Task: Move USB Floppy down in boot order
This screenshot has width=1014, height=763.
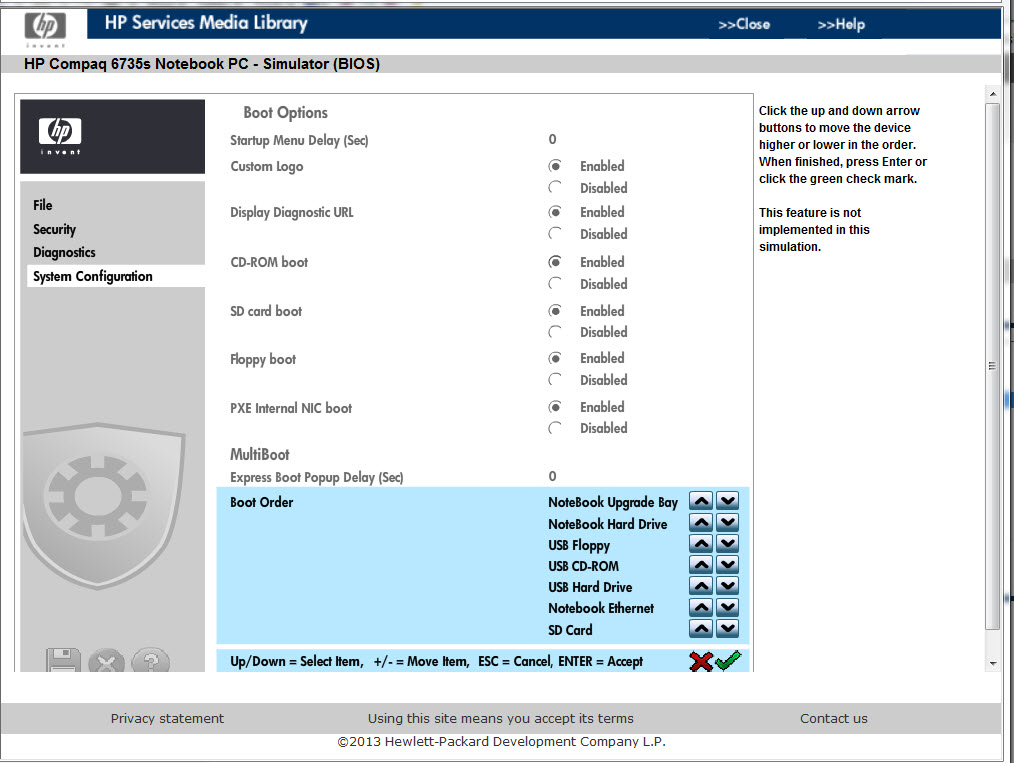Action: [x=728, y=544]
